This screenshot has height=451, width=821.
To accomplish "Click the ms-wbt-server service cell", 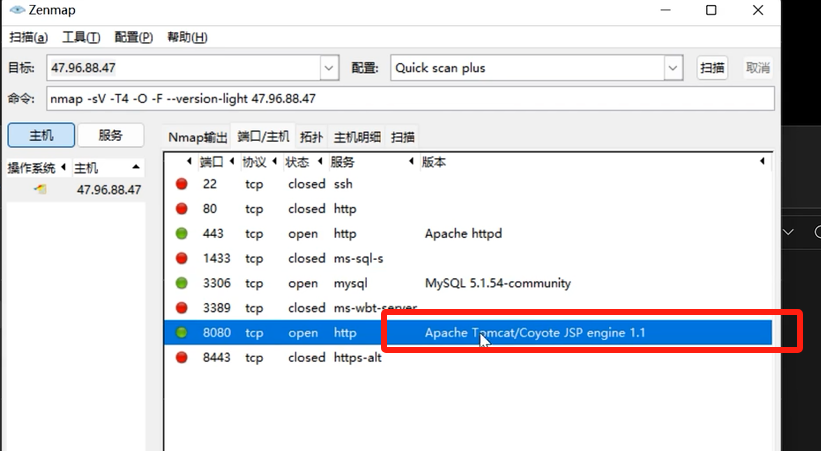I will pos(375,308).
